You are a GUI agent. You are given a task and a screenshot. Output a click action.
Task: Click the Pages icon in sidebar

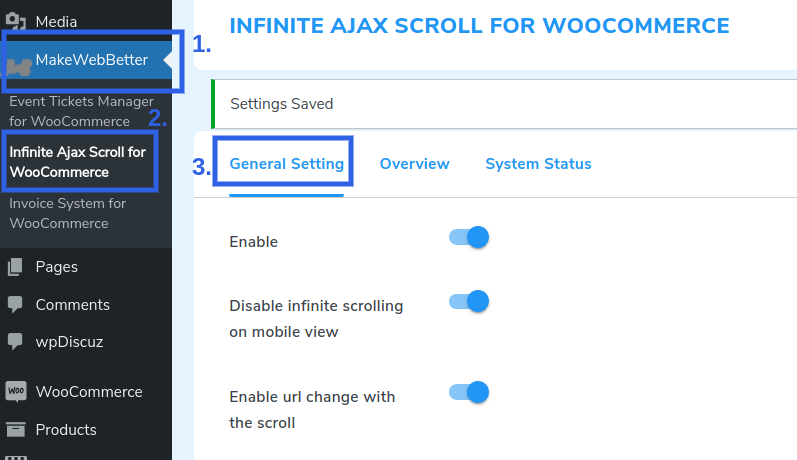coord(15,267)
